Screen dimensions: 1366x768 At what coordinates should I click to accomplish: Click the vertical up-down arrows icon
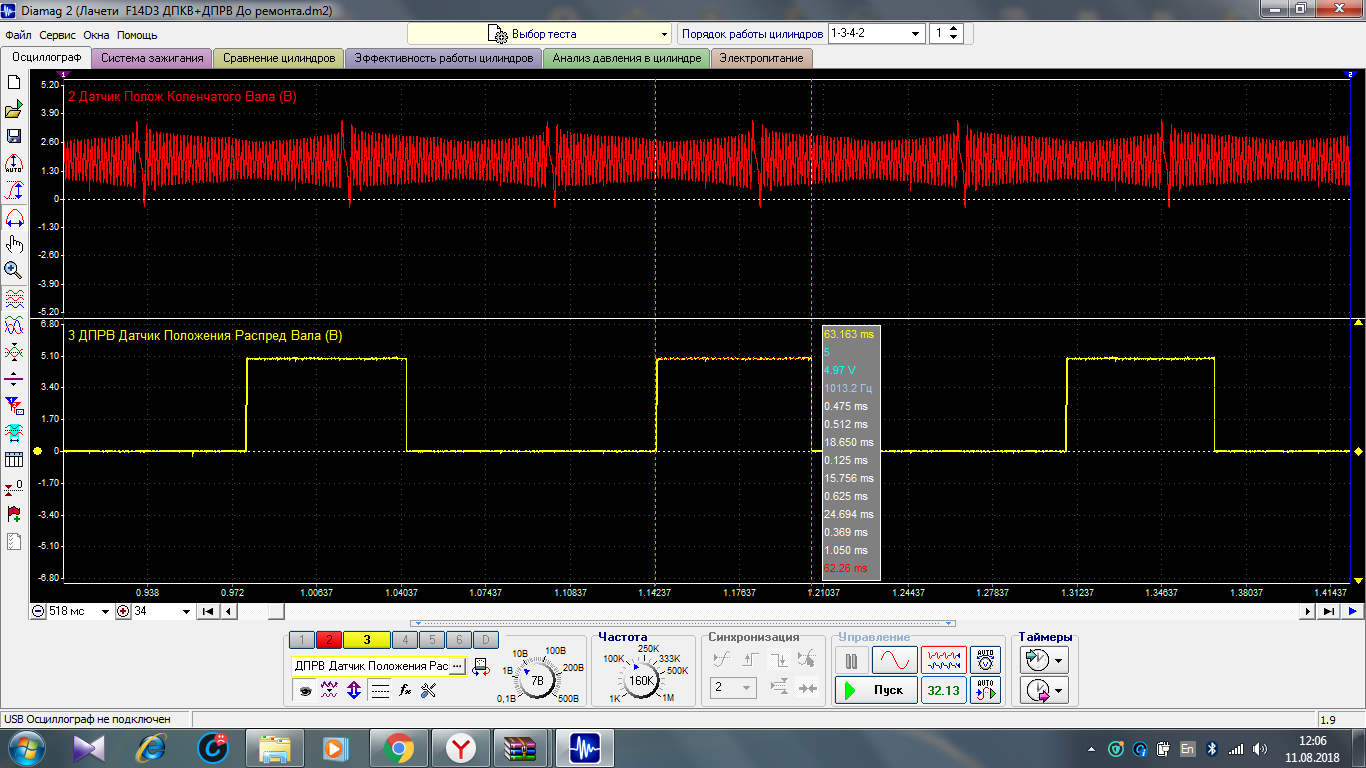[354, 690]
